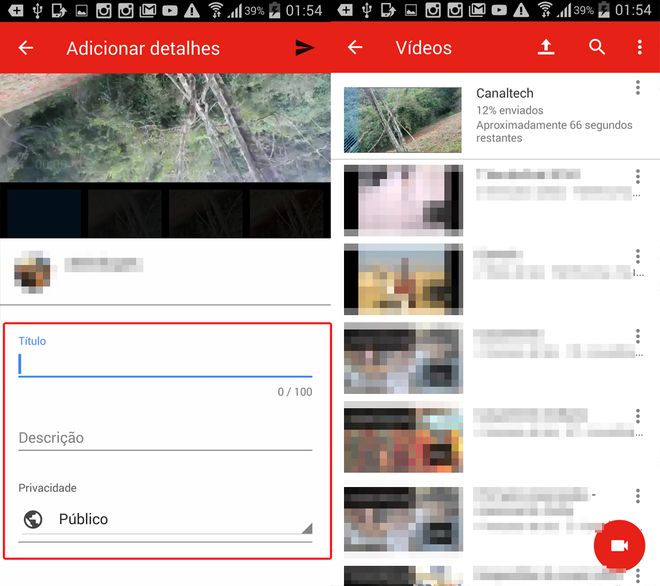Tap the YouTube notification icon in right status bar
Viewport: 660px width, 586px height.
pos(499,10)
